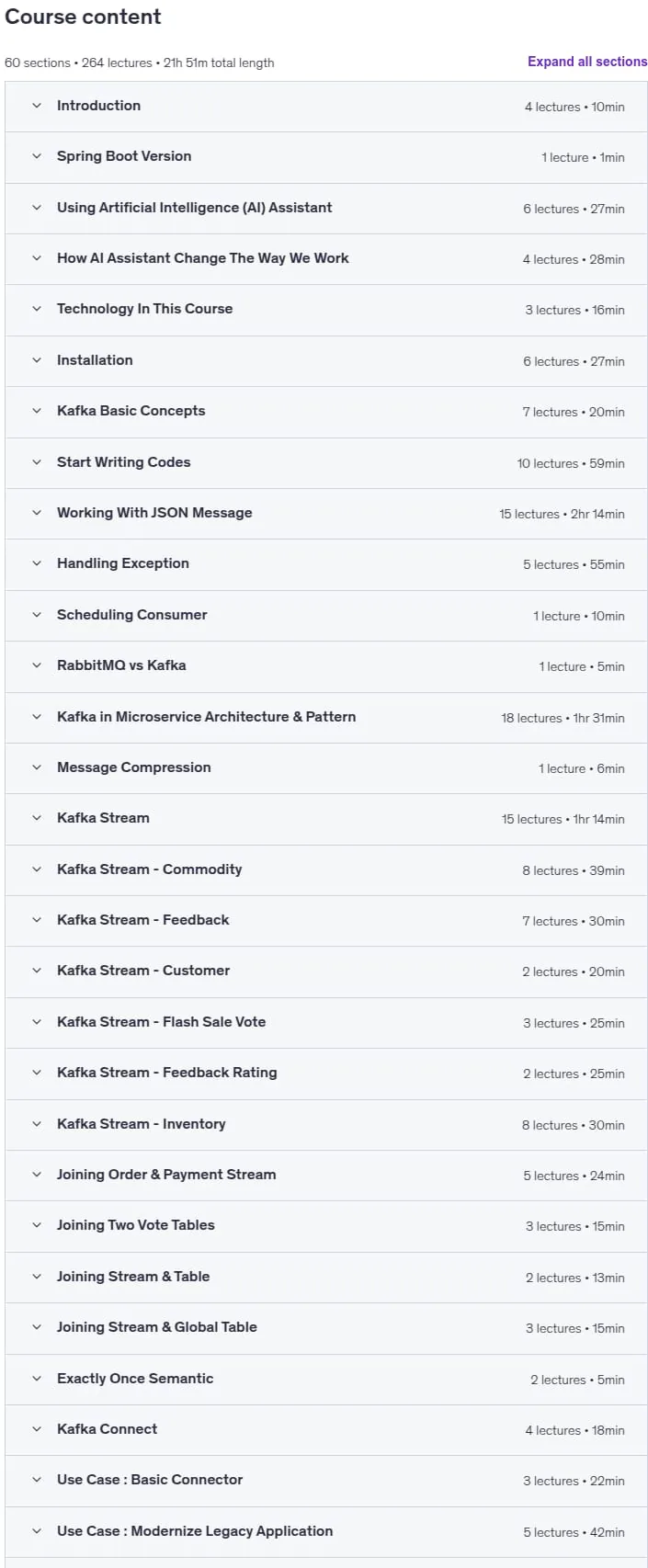This screenshot has height=1568, width=648.
Task: Click chevron beside Spring Boot Version
Action: click(37, 156)
